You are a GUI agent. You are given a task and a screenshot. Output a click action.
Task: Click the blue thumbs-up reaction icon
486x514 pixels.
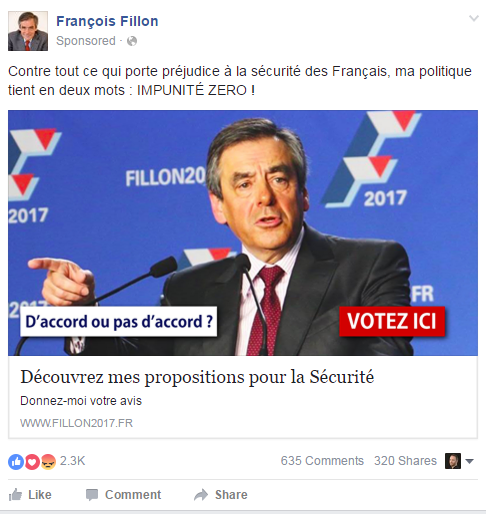16,462
